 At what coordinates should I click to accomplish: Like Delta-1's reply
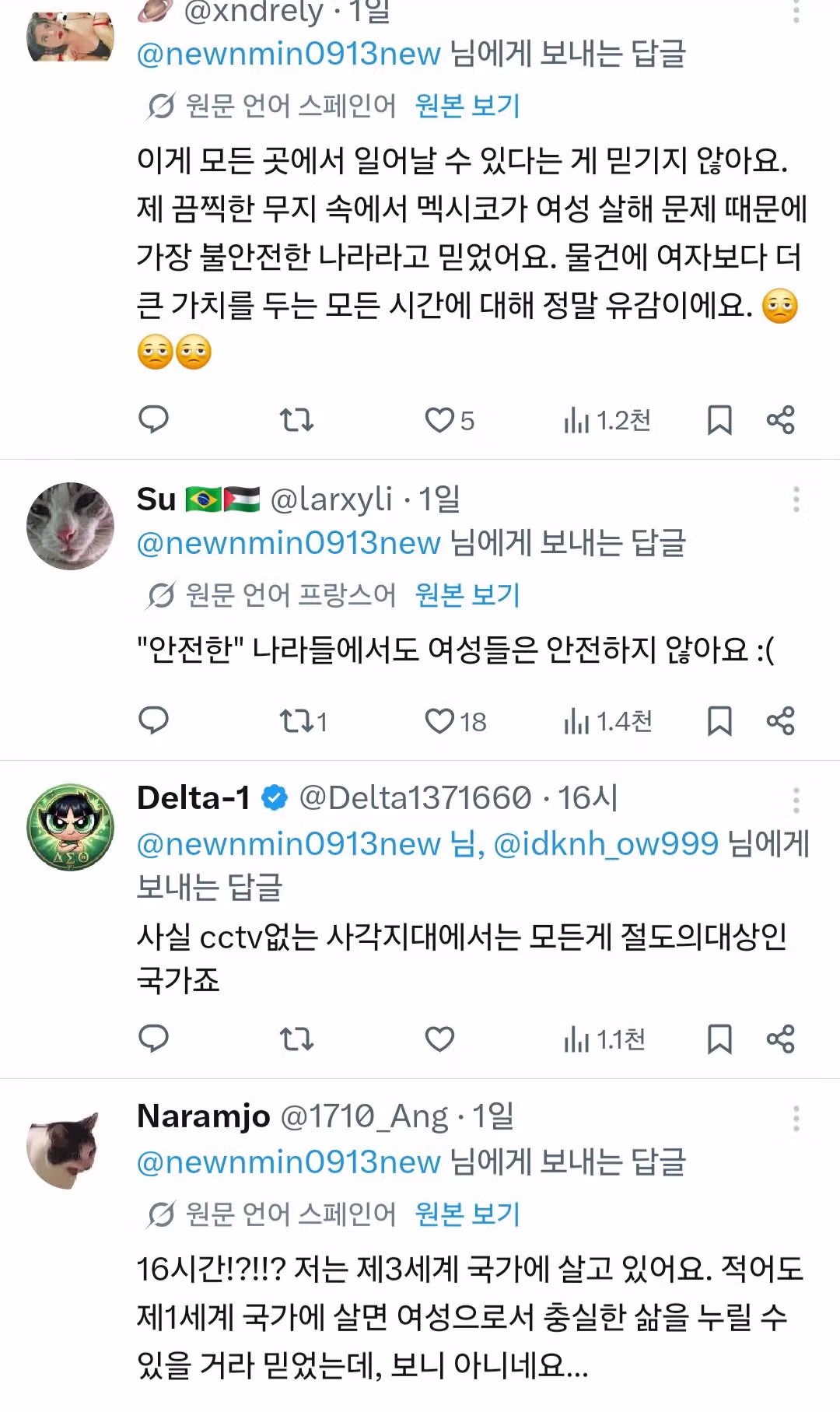point(441,1038)
